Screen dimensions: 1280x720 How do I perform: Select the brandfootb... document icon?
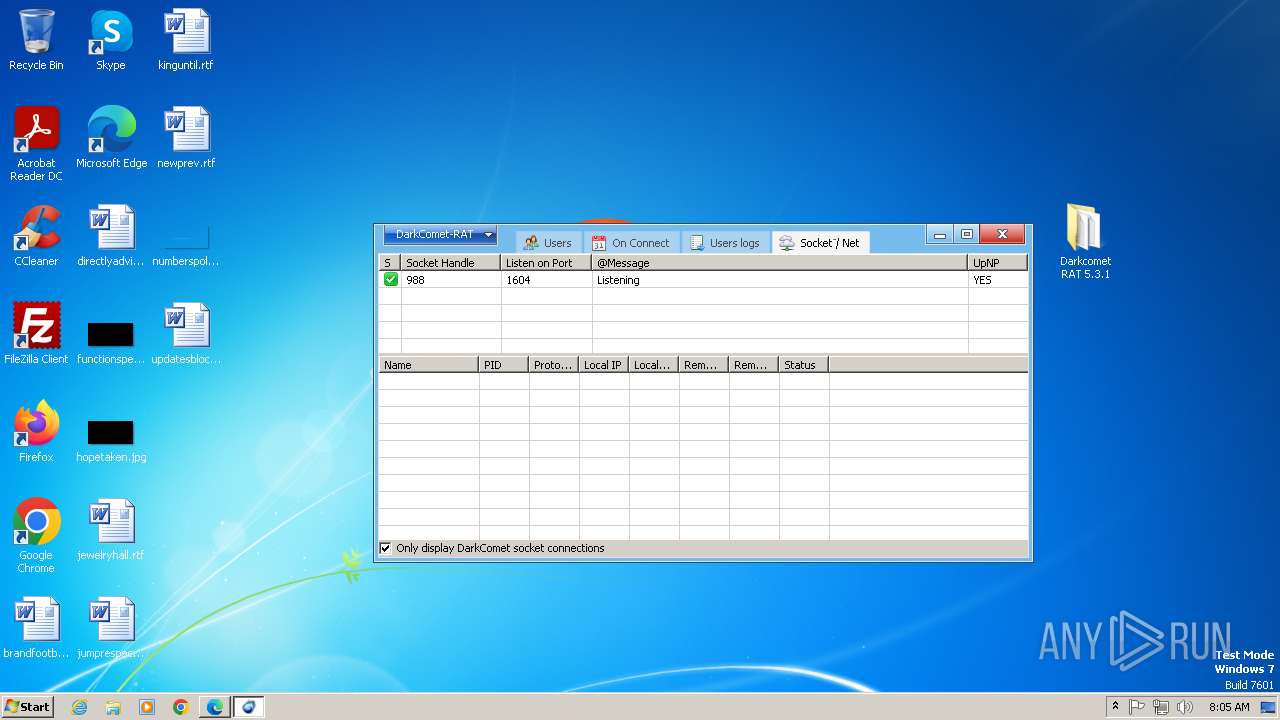pos(36,628)
